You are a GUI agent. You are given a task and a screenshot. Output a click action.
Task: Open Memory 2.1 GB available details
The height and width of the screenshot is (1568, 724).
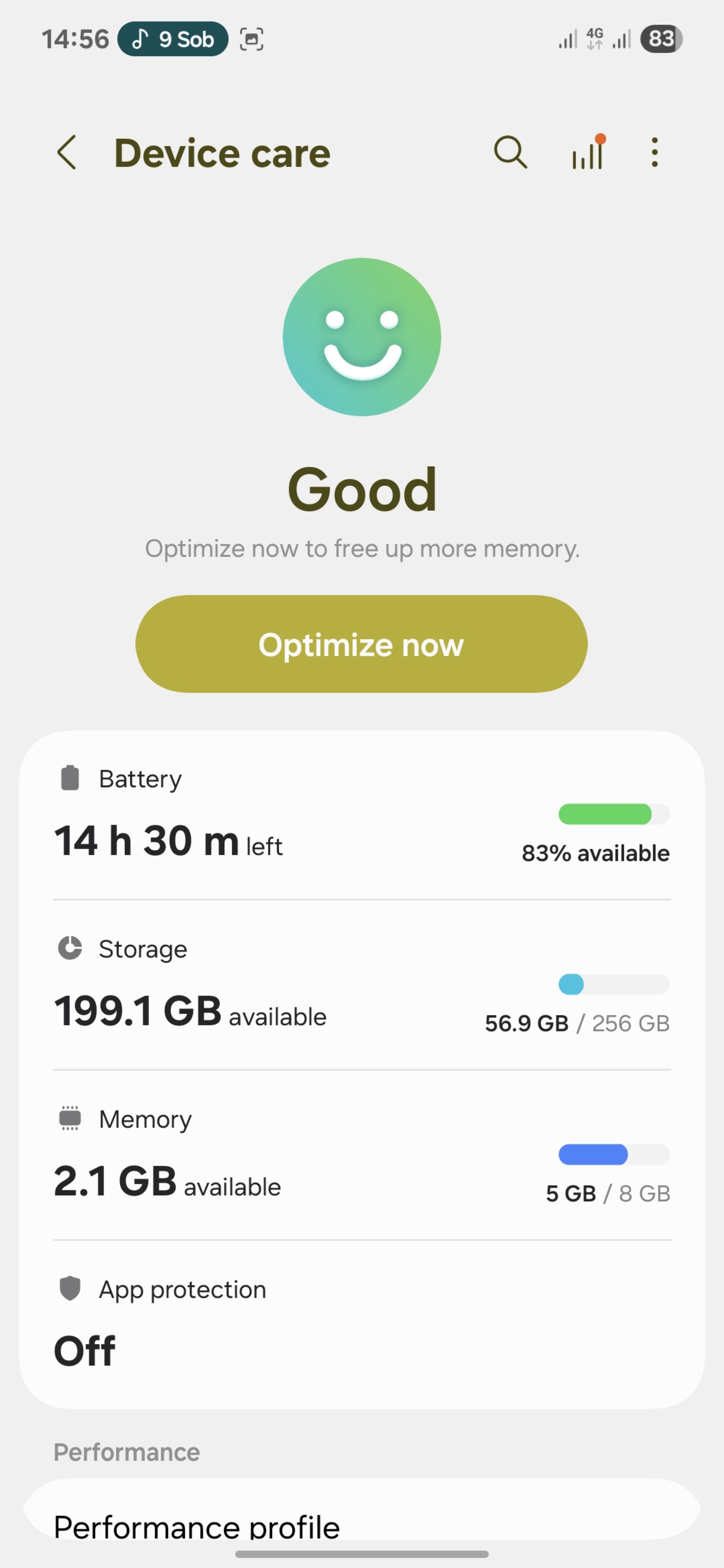pyautogui.click(x=362, y=1155)
